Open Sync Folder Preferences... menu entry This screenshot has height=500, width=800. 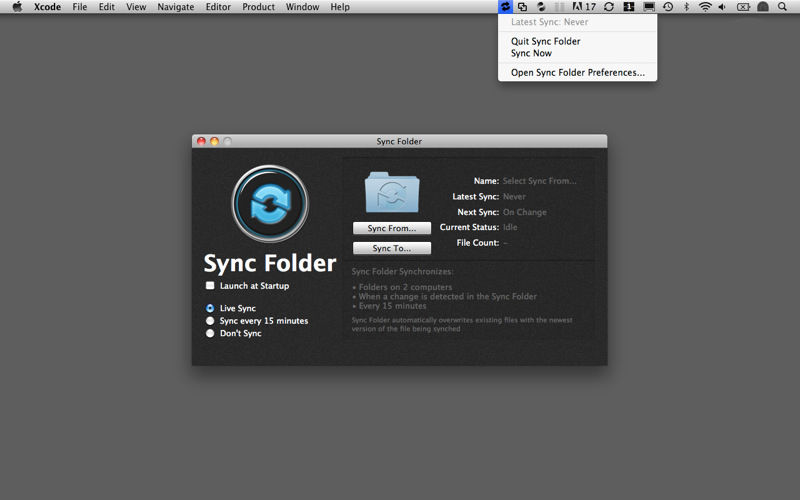click(577, 72)
